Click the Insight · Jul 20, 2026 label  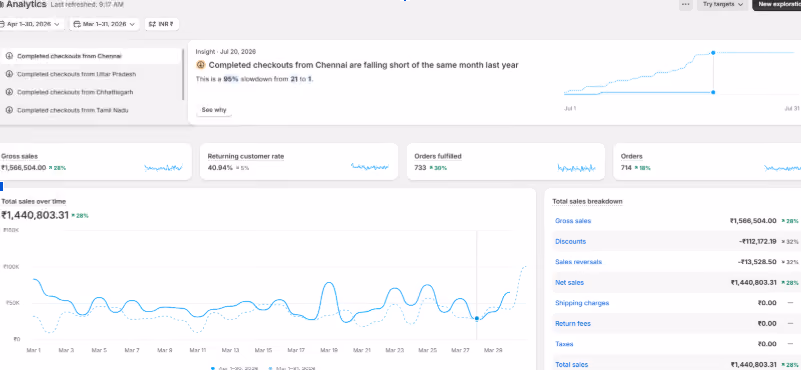[x=226, y=52]
